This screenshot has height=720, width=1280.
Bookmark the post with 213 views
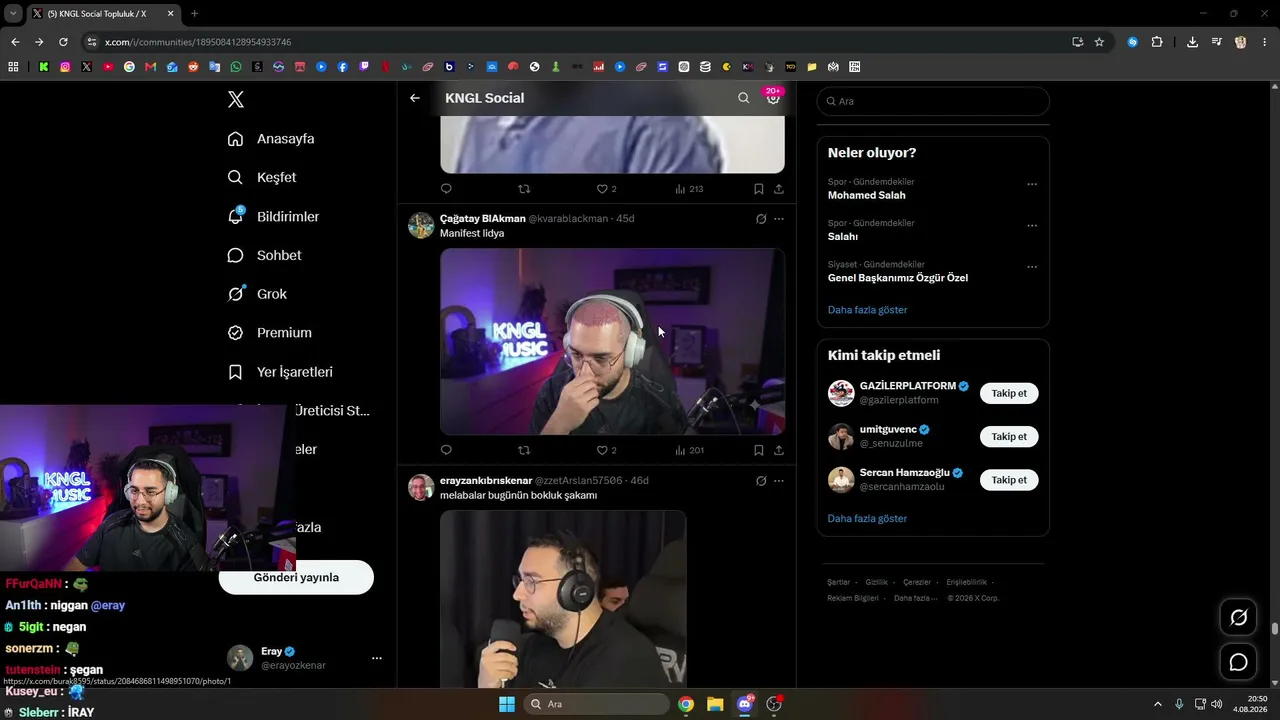[759, 189]
